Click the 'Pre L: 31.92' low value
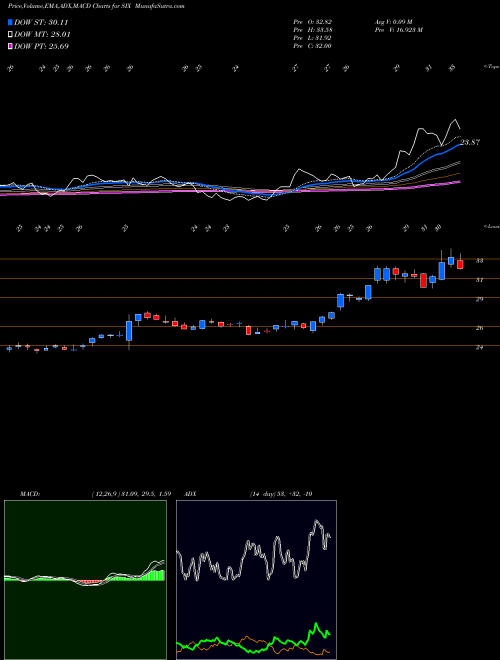Viewport: 500px width, 660px height. click(x=312, y=38)
